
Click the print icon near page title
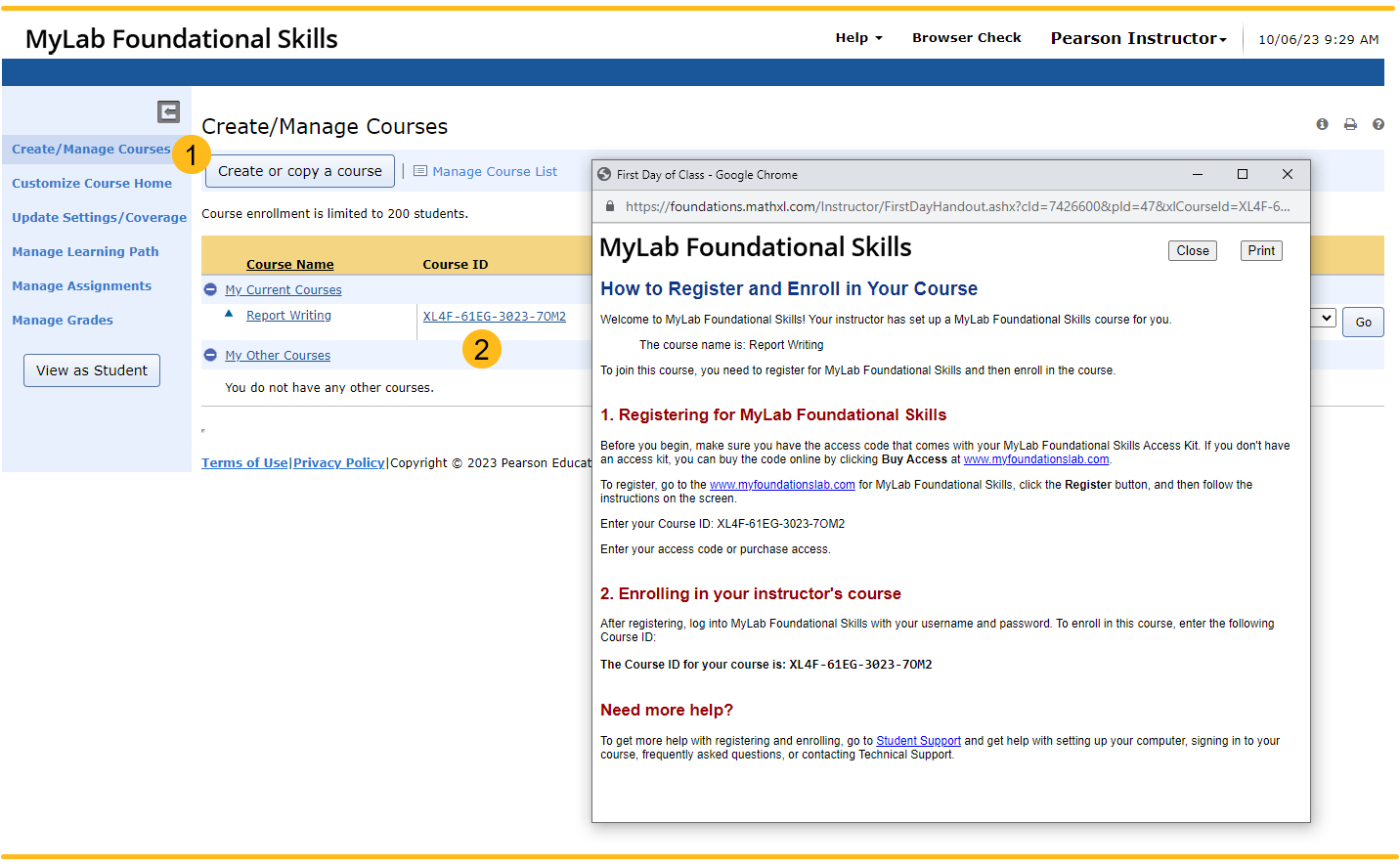1350,124
